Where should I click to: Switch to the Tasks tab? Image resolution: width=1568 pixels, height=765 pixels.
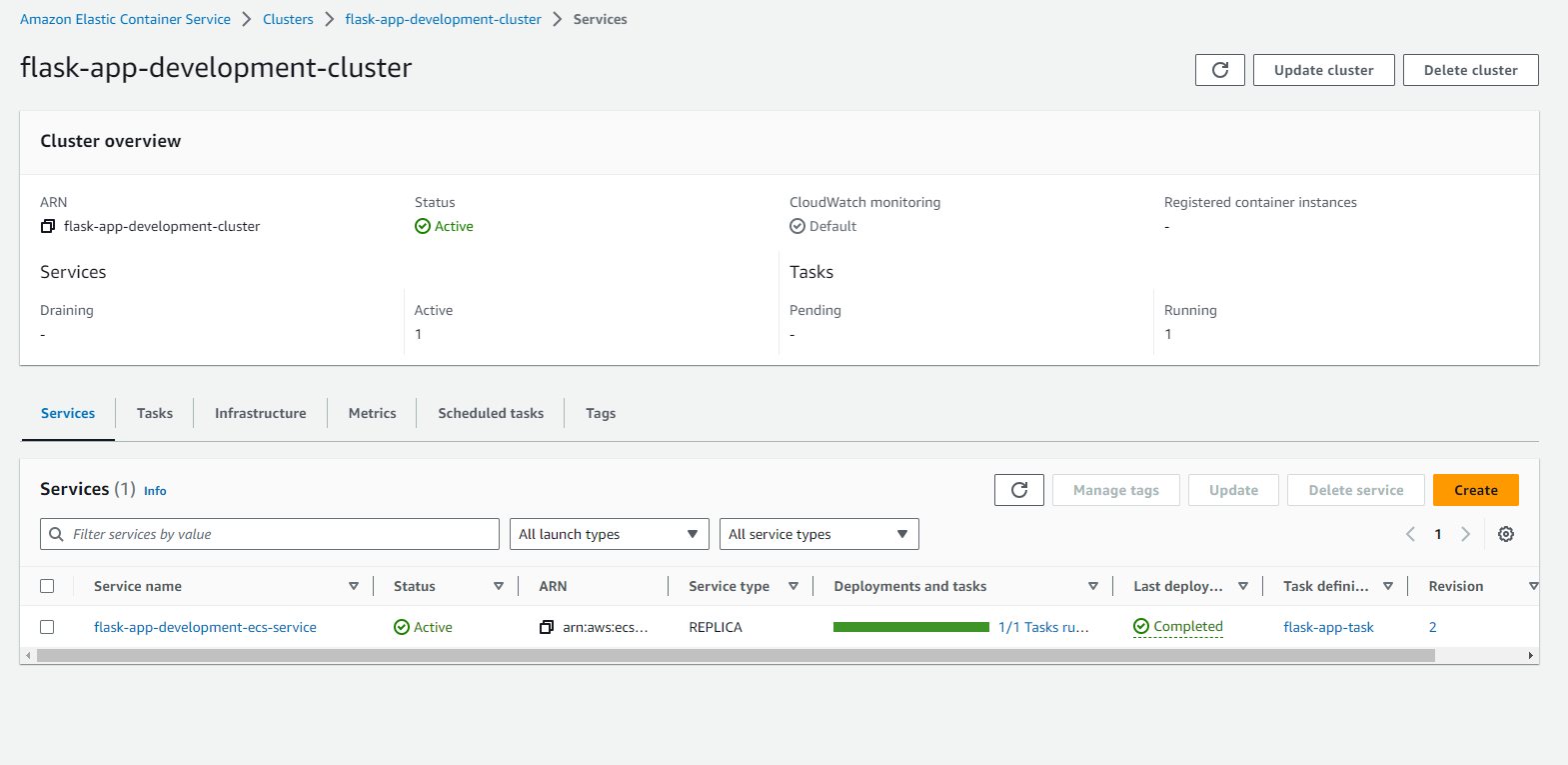[x=155, y=413]
